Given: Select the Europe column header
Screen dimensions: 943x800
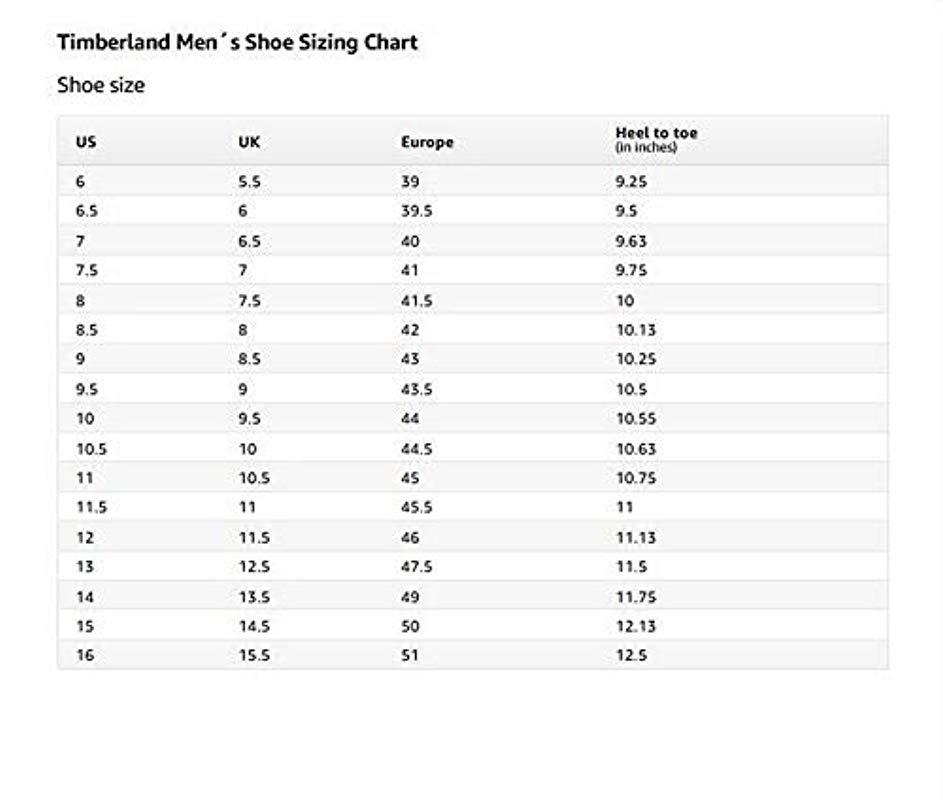Looking at the screenshot, I should pos(427,142).
